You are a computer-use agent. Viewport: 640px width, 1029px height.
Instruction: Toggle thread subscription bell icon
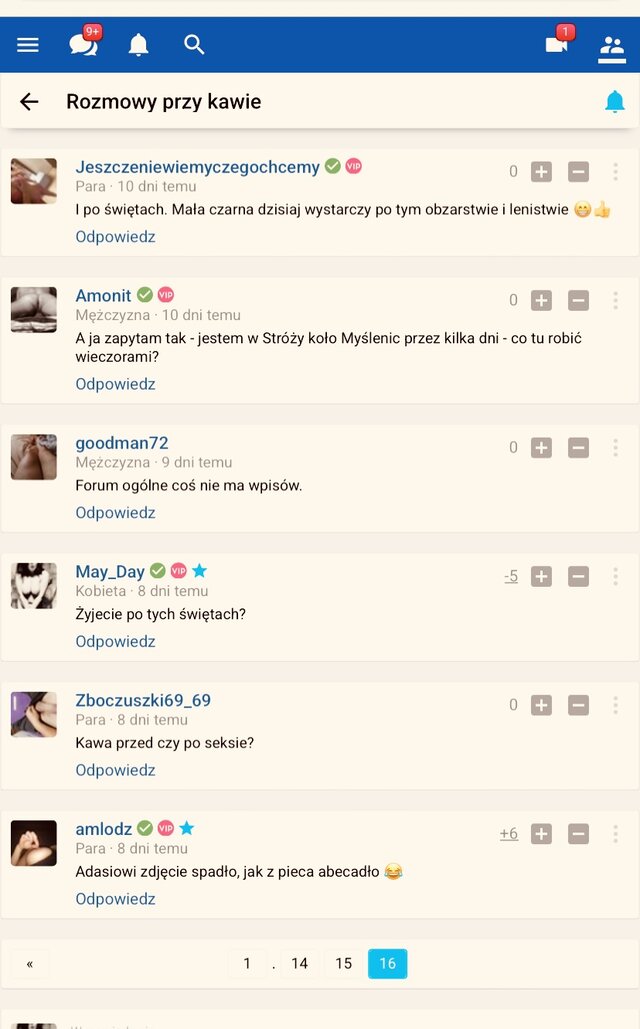pos(614,102)
